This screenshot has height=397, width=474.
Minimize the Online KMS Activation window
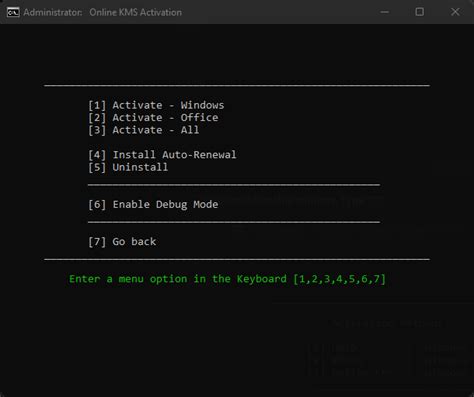point(385,12)
